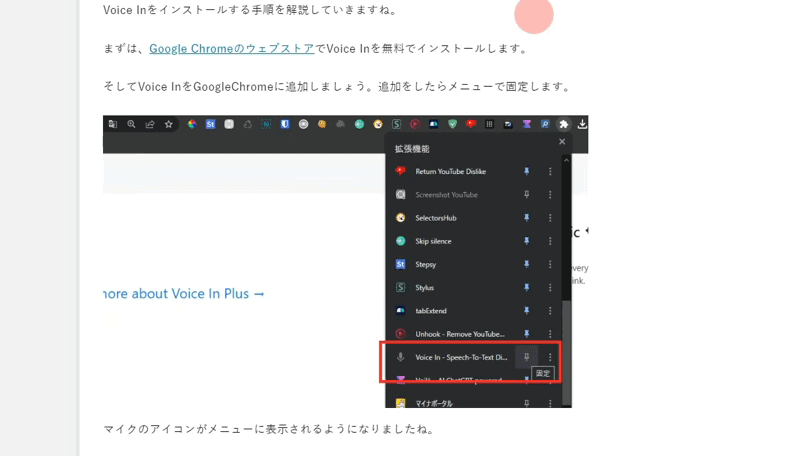Click the extensions puzzle piece icon
The width and height of the screenshot is (810, 456).
click(564, 124)
